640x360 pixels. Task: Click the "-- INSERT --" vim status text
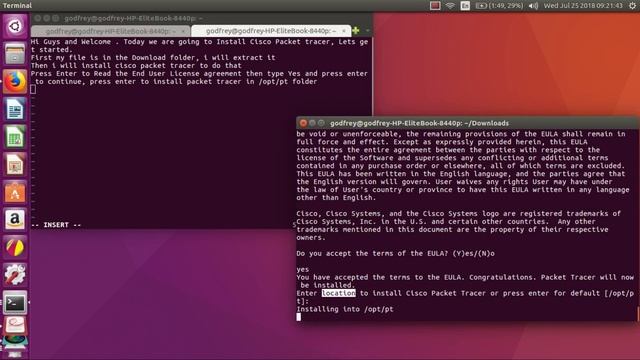(56, 225)
